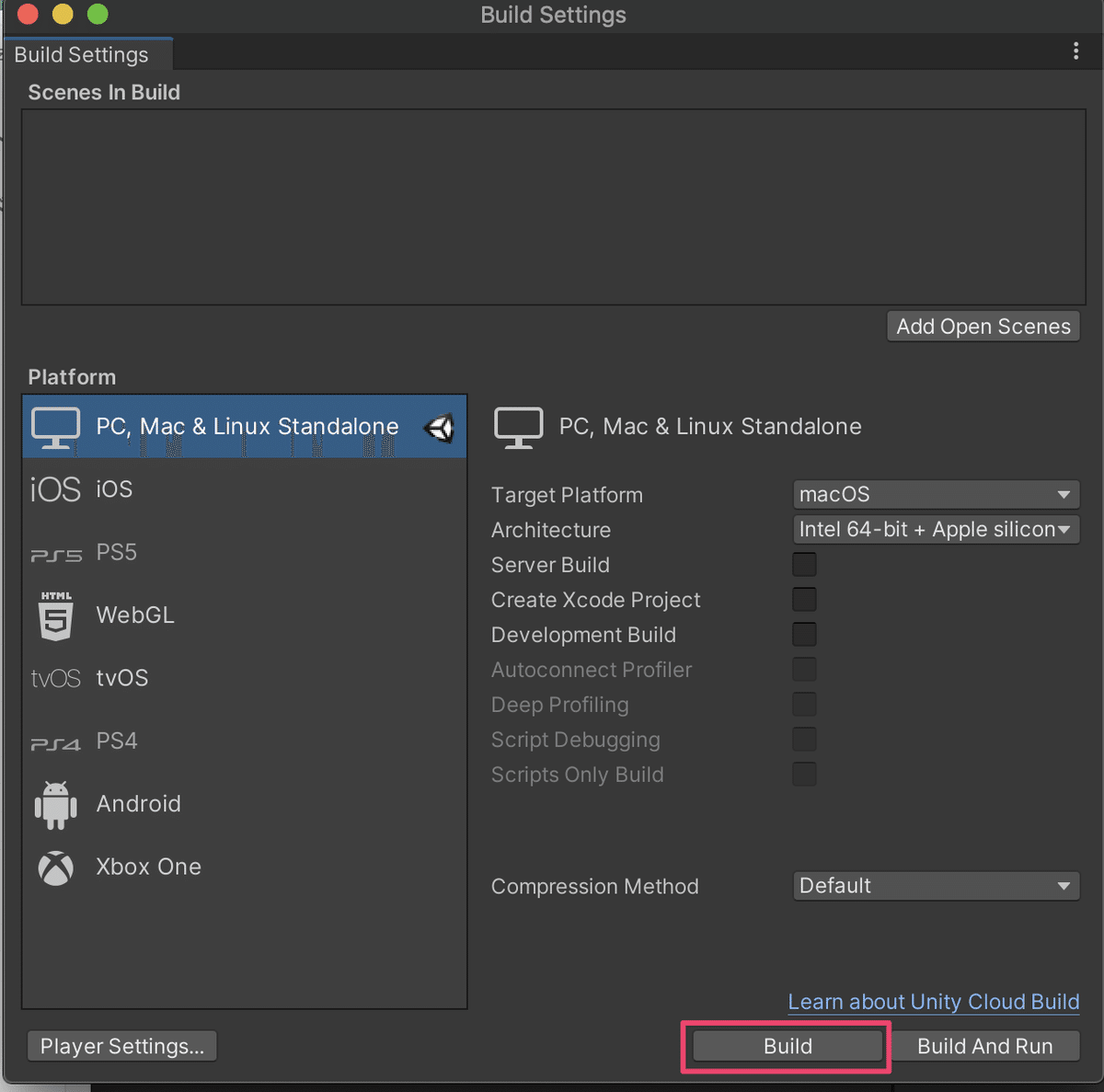Image resolution: width=1104 pixels, height=1092 pixels.
Task: Choose the PS5 platform entry
Action: [x=245, y=553]
